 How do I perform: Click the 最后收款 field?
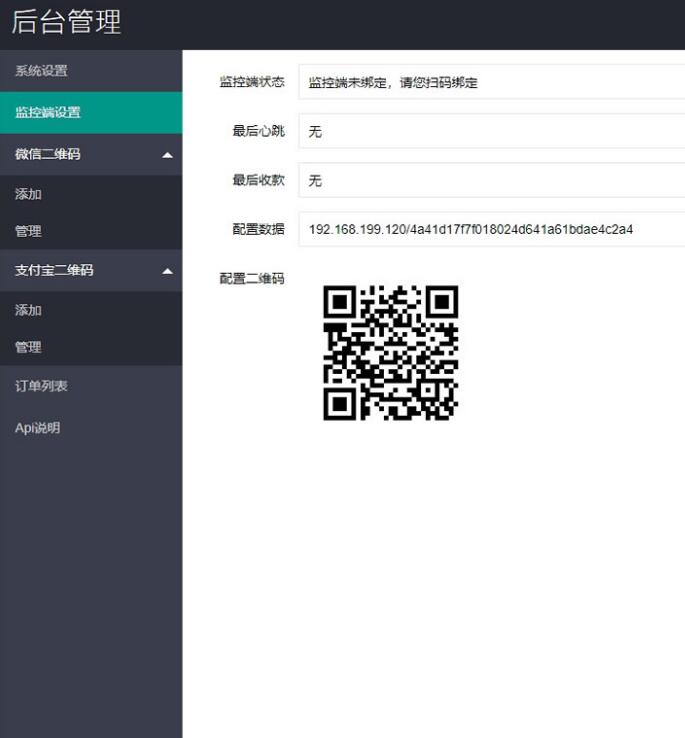coord(492,180)
